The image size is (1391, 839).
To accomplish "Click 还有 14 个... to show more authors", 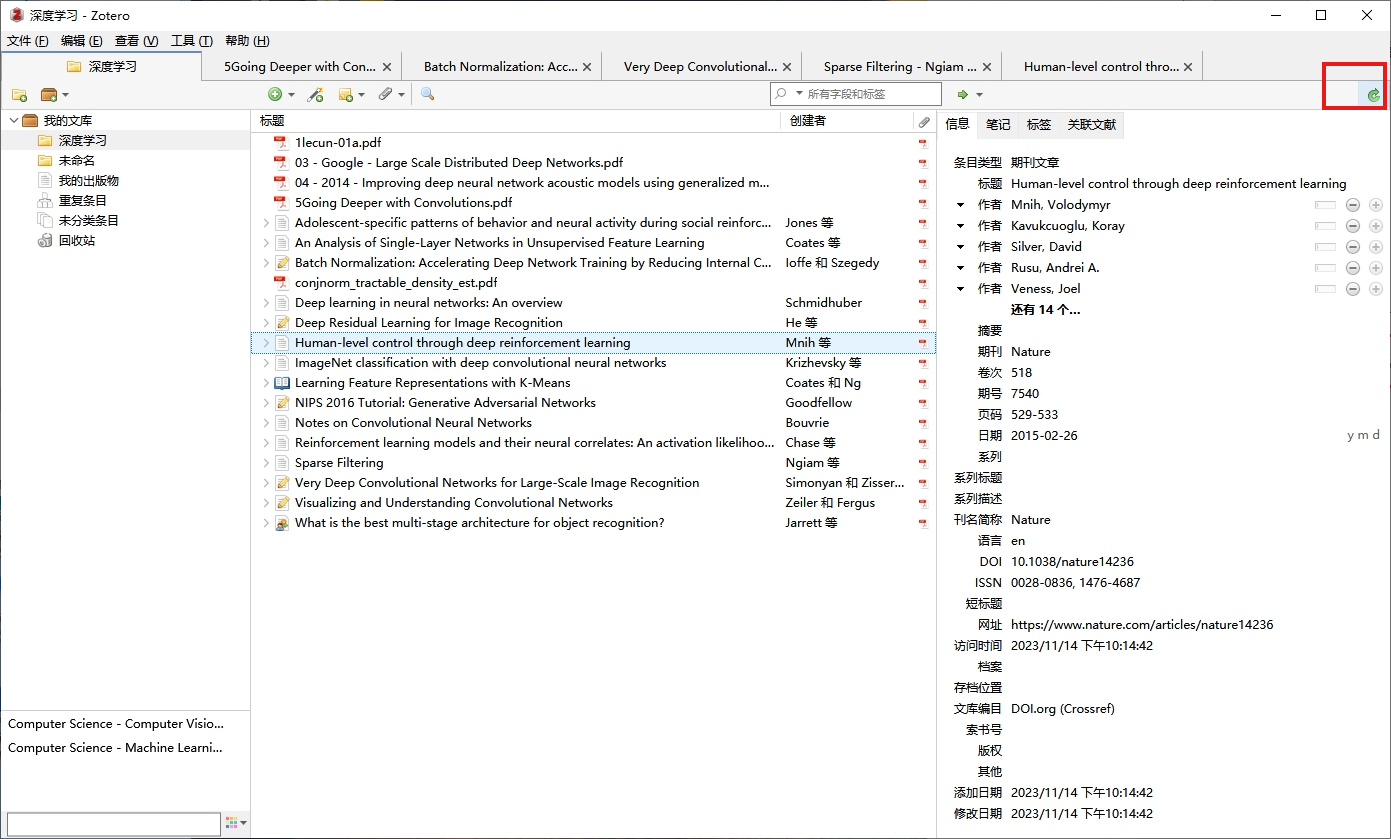I will [1045, 310].
